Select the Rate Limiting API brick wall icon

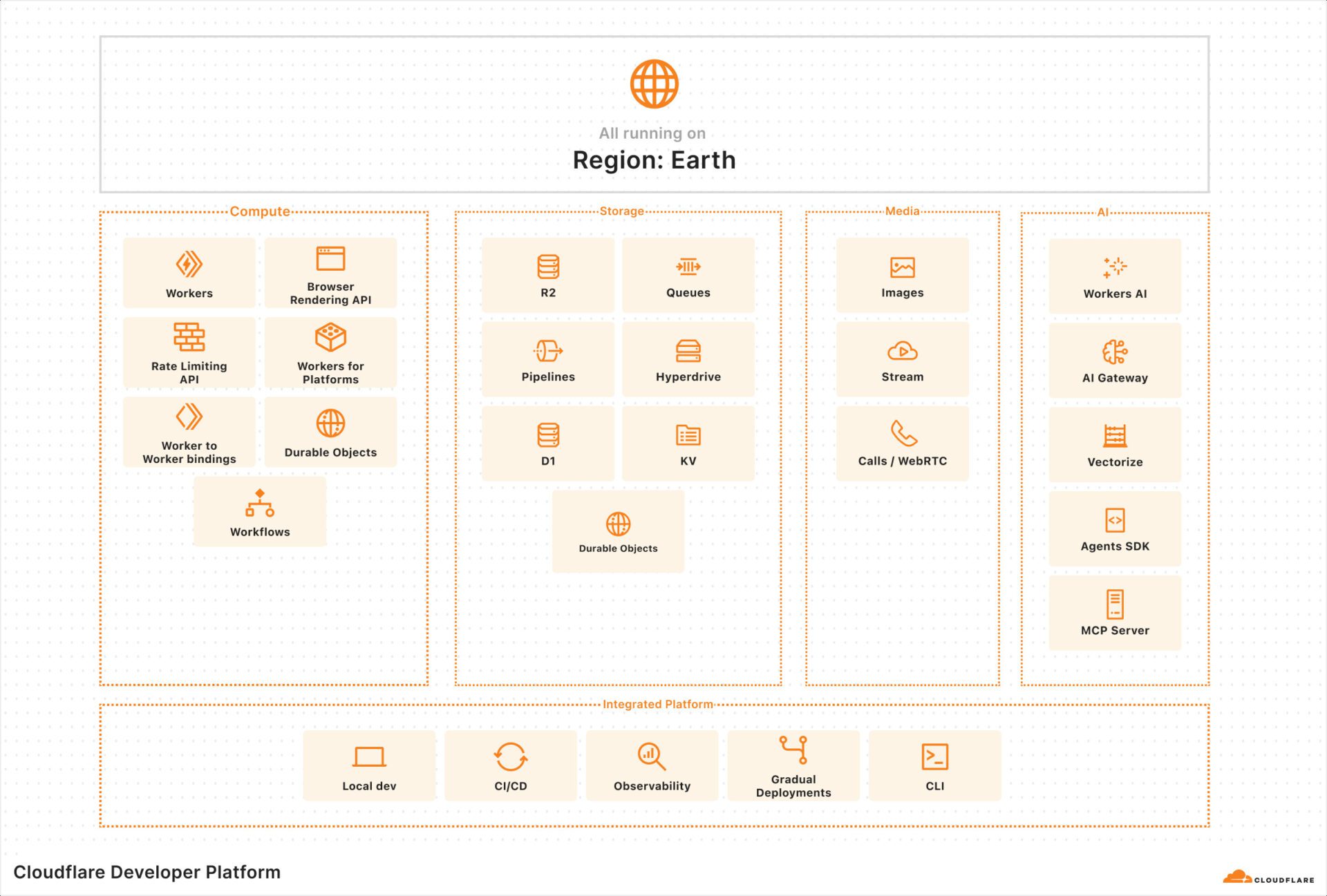[x=189, y=336]
